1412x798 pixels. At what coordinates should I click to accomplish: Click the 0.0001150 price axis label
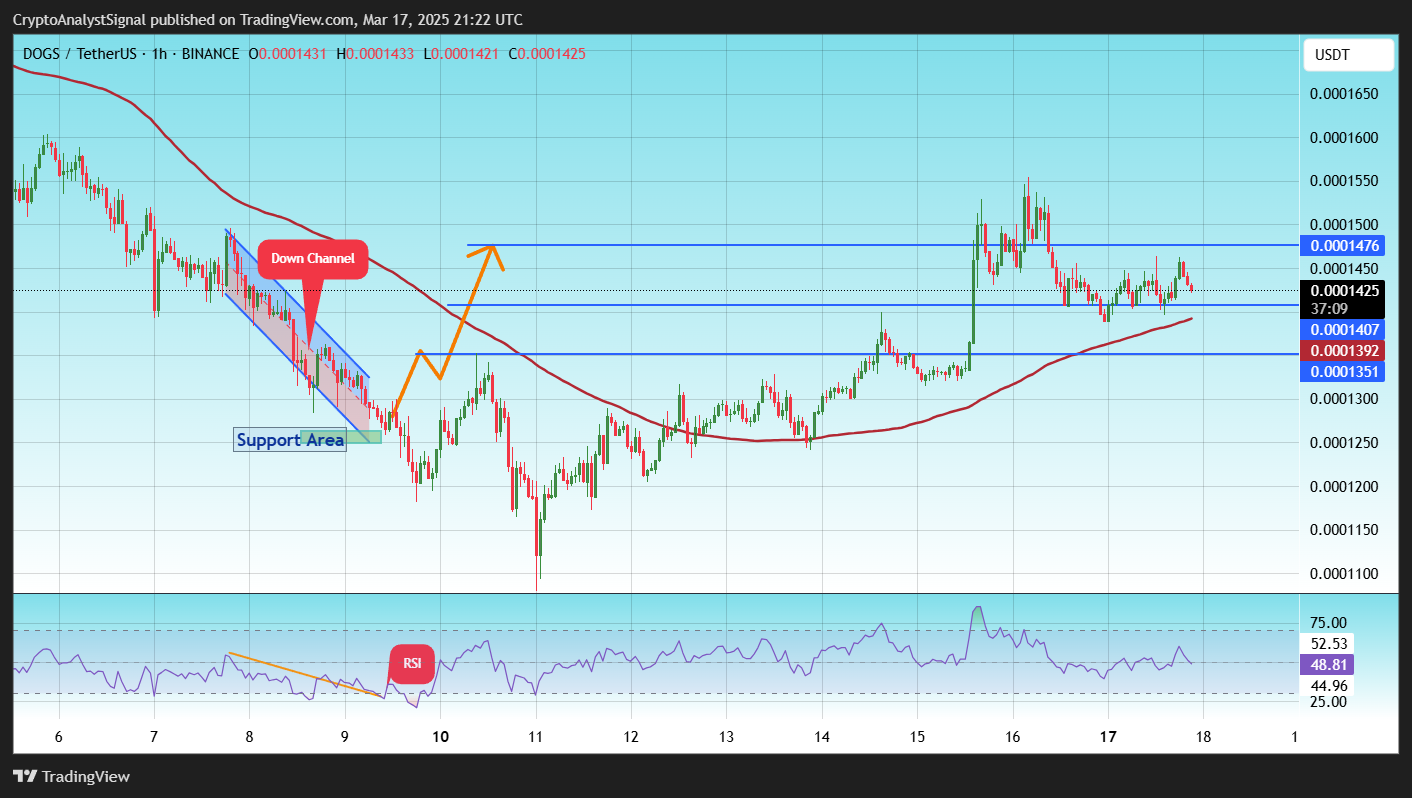1345,530
